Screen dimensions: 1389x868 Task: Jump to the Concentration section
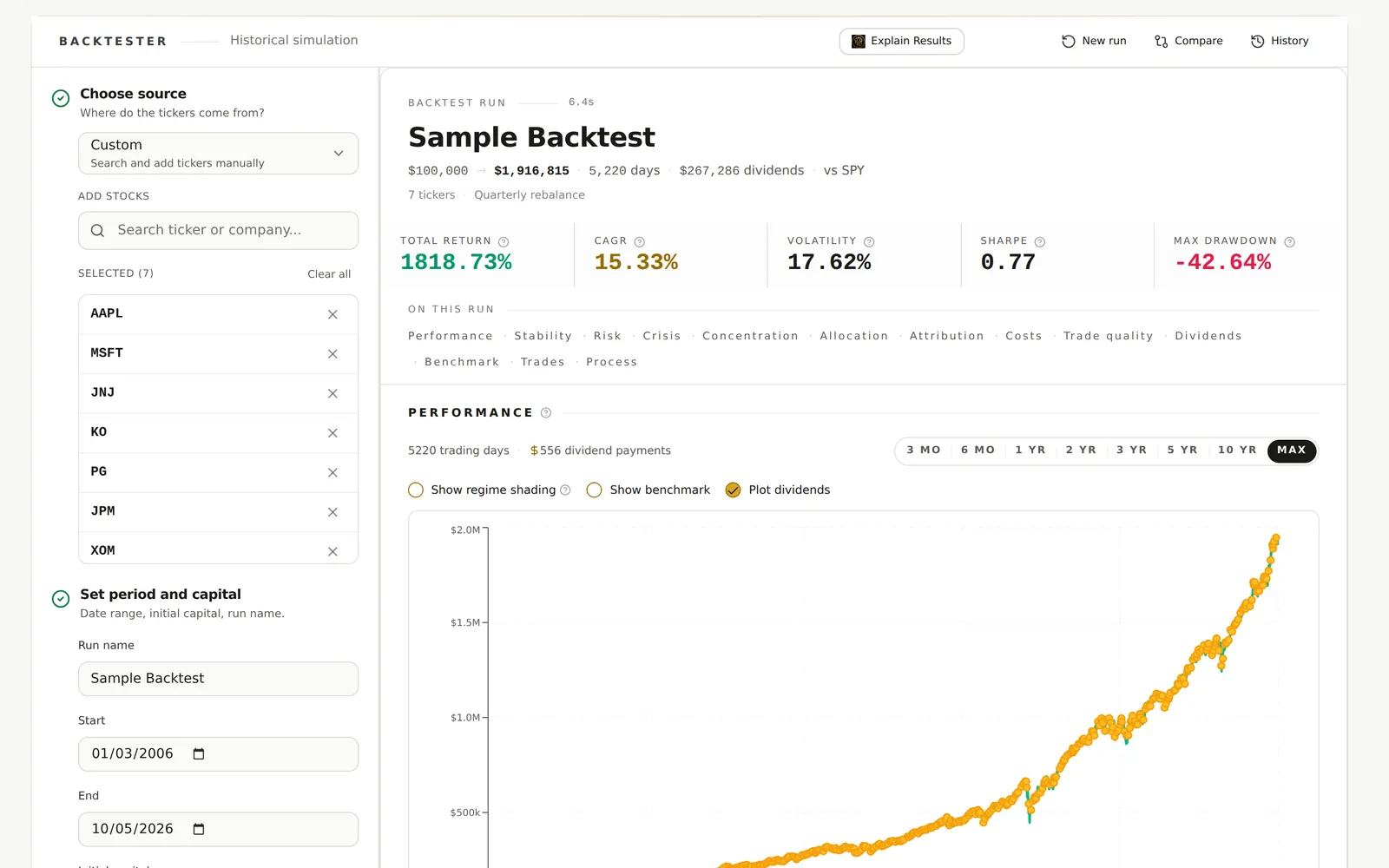coord(750,336)
